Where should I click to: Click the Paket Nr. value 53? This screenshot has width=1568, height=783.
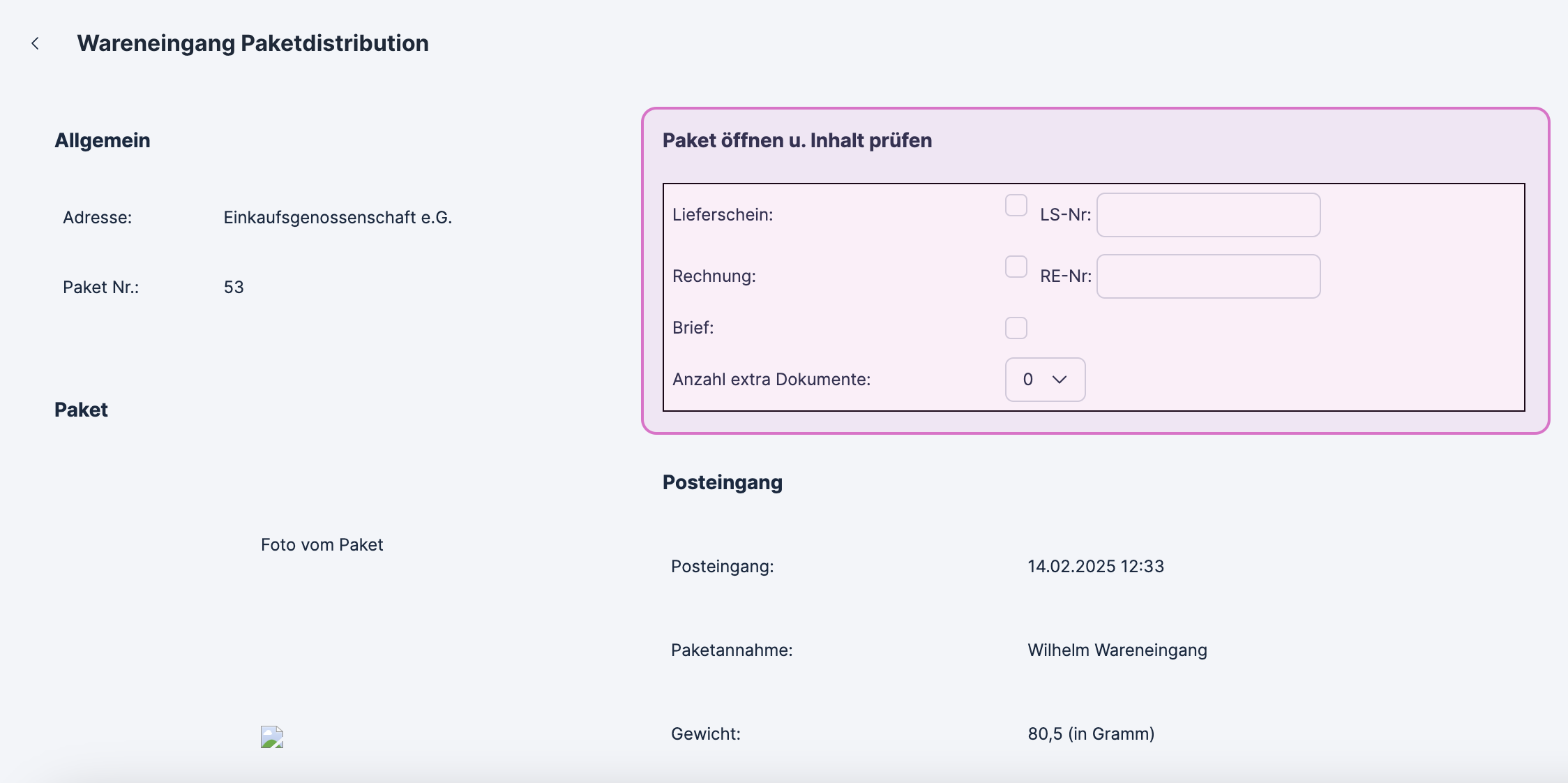[234, 288]
